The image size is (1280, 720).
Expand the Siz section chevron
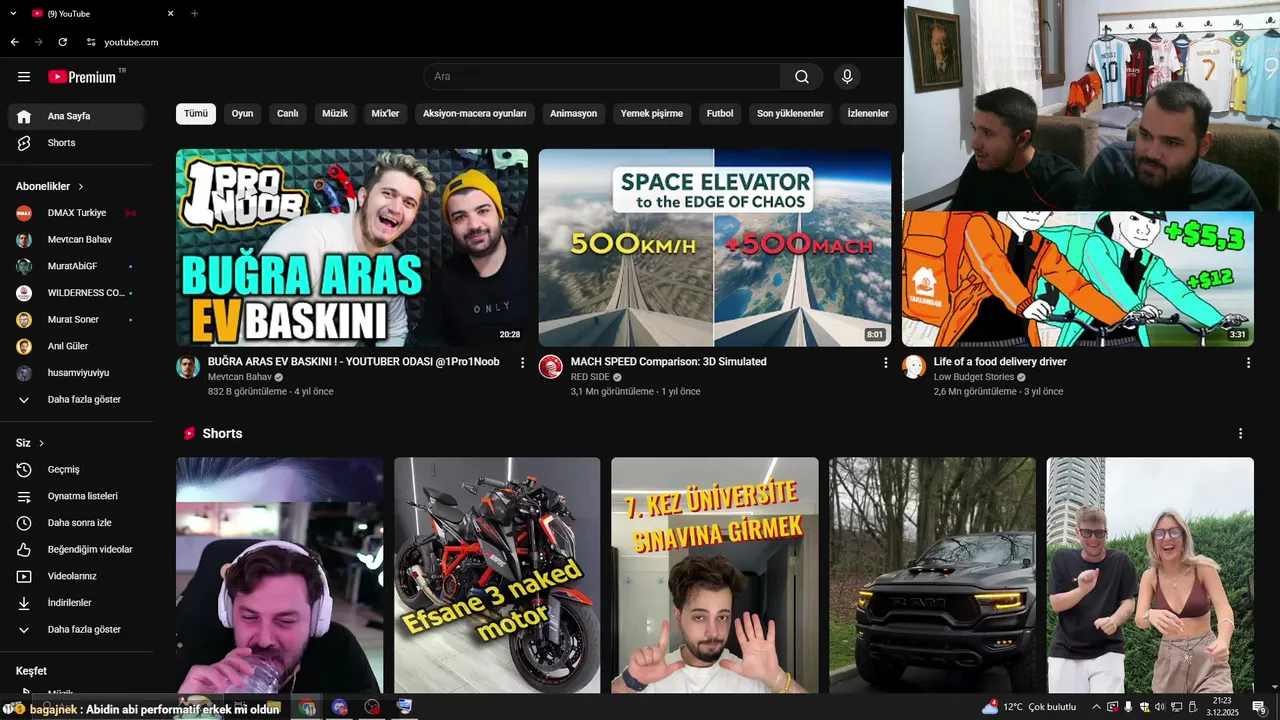coord(41,443)
